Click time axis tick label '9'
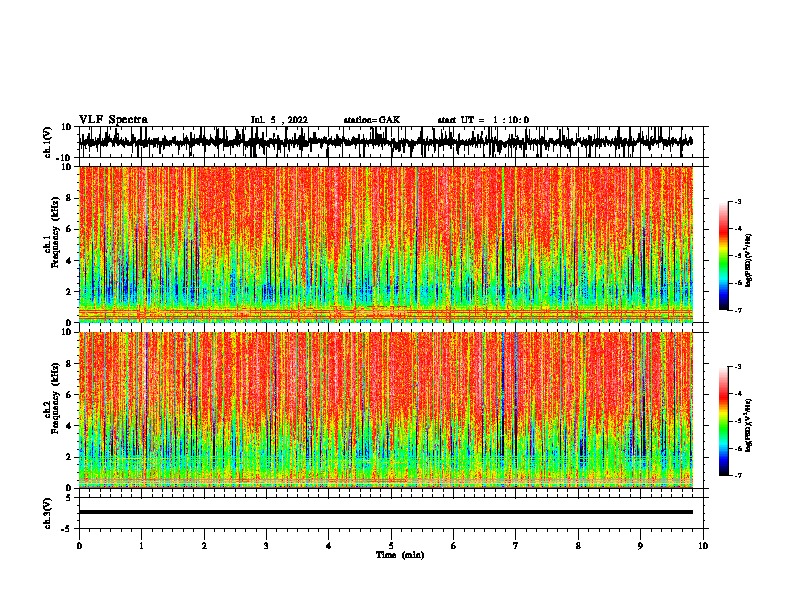Screen dimensions: 792x612 (640, 546)
